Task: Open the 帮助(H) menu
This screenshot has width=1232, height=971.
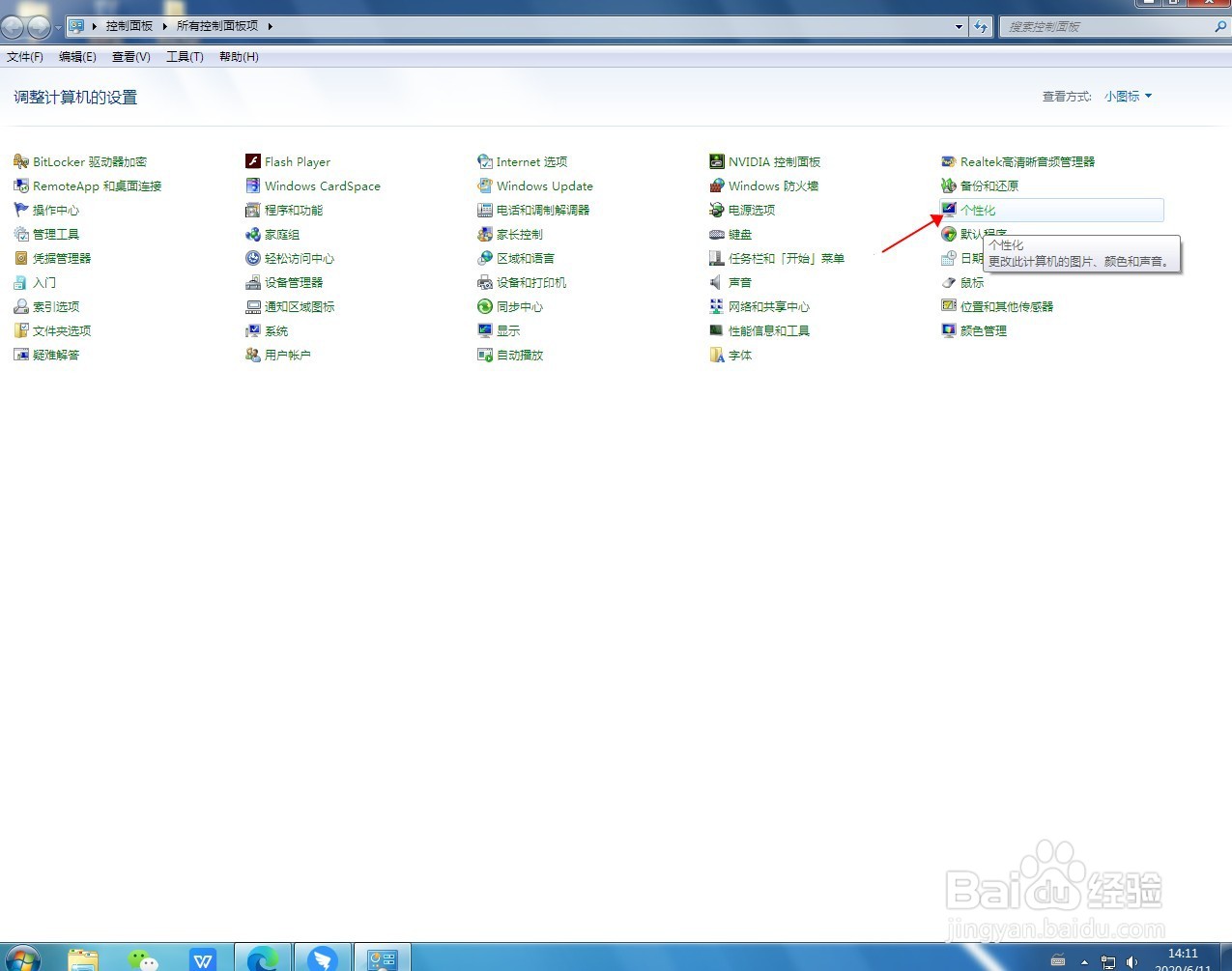Action: pos(239,57)
